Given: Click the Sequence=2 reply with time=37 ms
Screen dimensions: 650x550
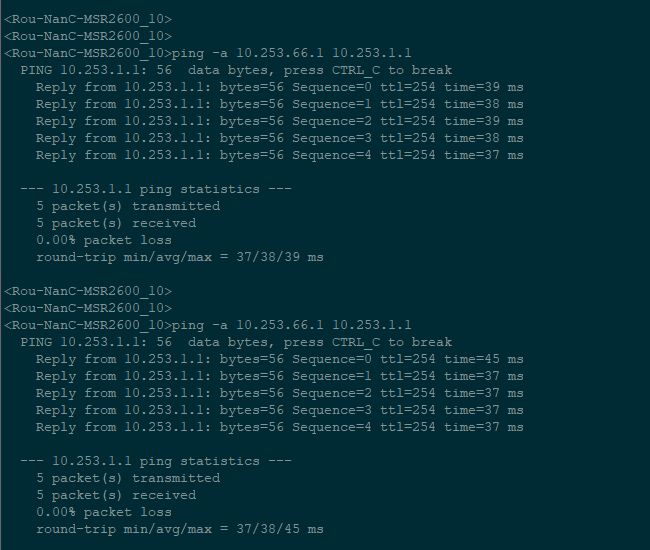Looking at the screenshot, I should [x=279, y=393].
